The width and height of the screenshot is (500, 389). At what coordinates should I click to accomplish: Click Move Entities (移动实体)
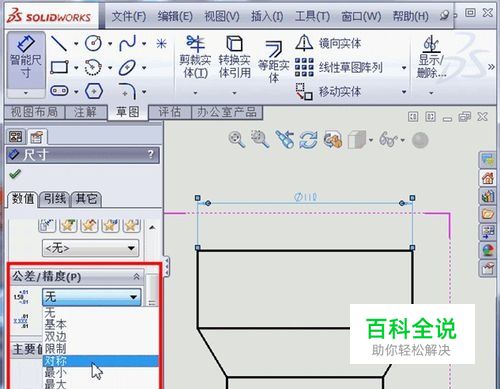tap(328, 91)
